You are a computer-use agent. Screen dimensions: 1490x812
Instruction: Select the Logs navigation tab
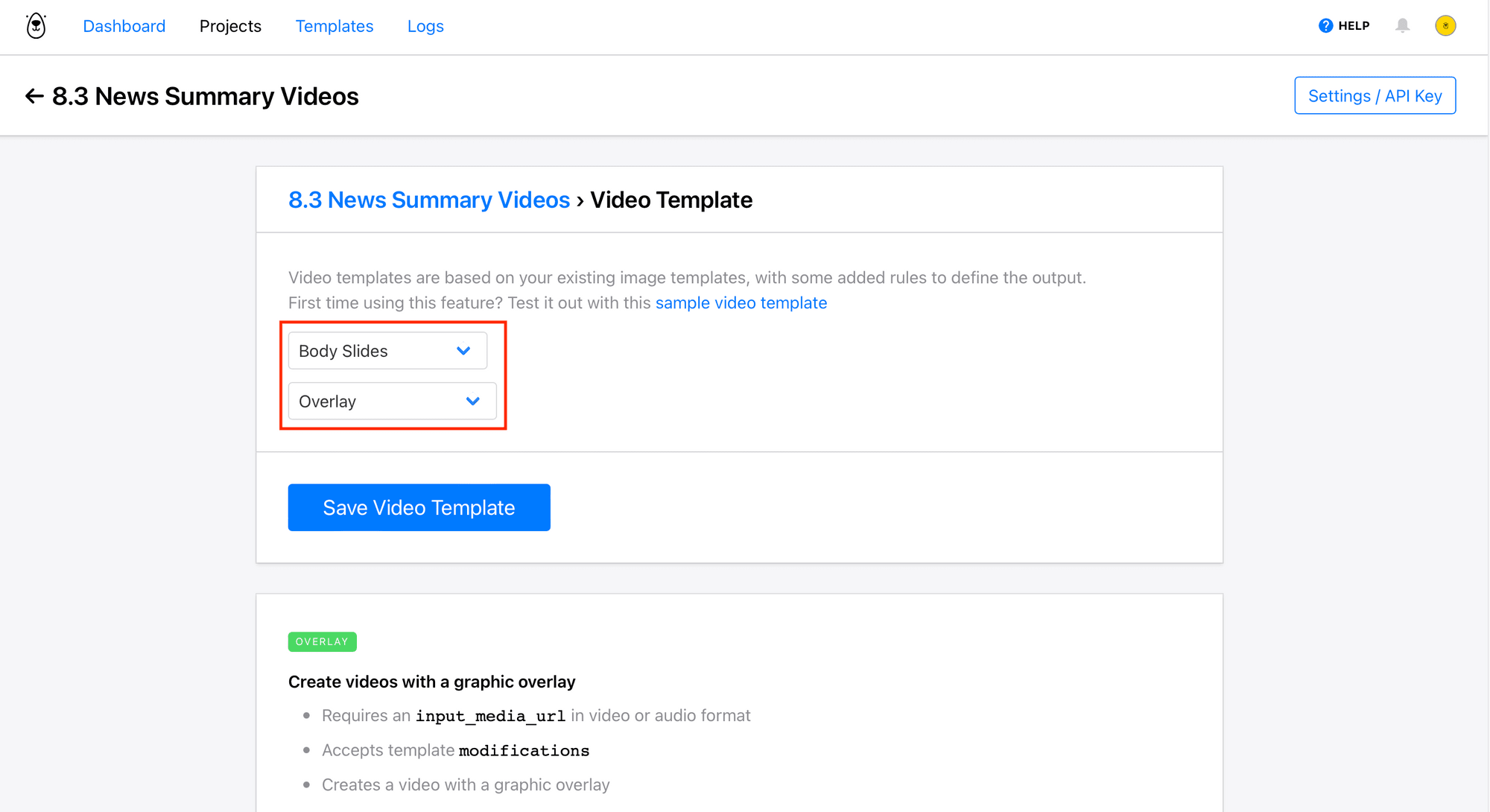click(426, 27)
